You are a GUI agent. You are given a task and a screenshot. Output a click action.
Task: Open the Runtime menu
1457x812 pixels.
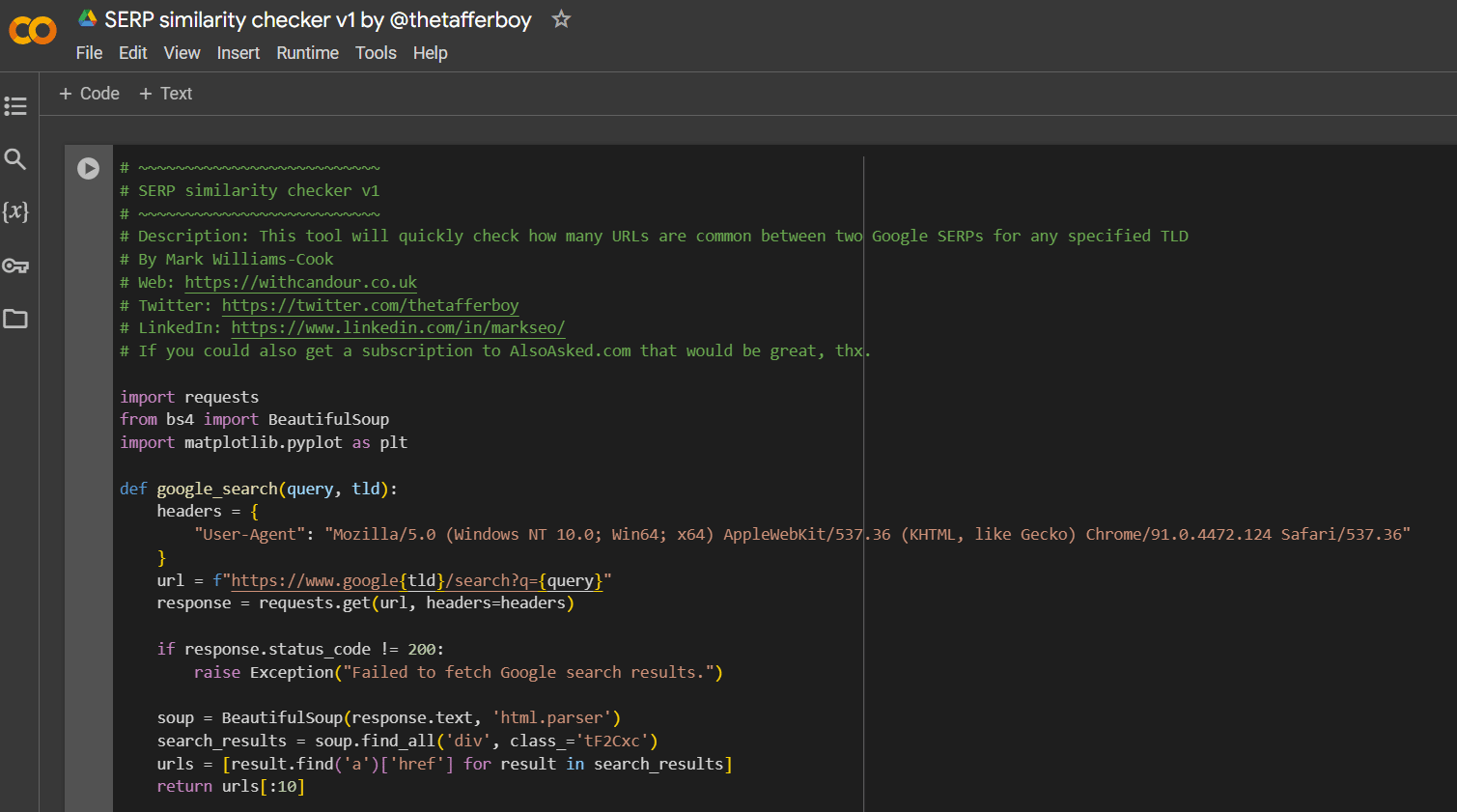pos(307,53)
